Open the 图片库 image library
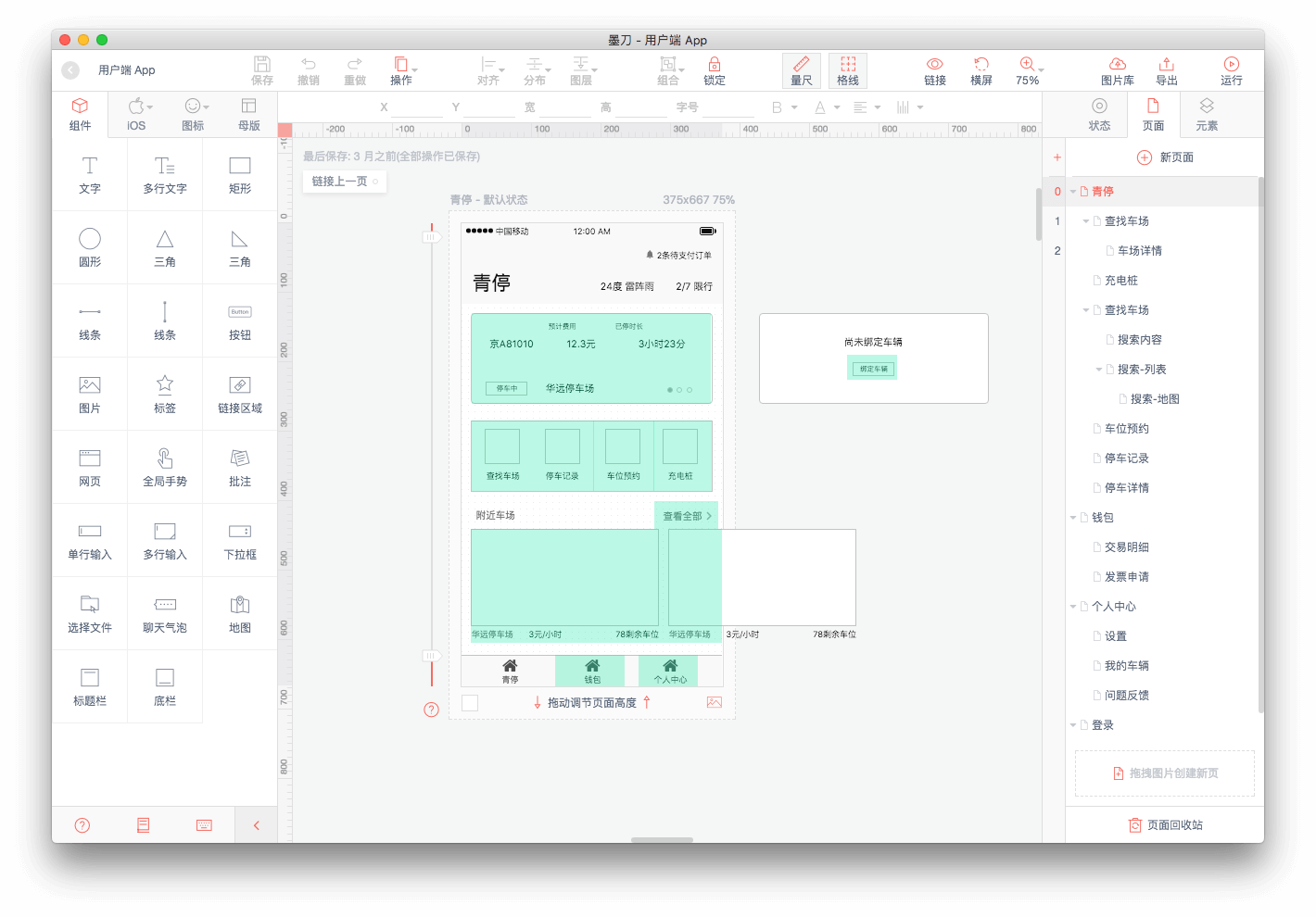1316x917 pixels. pos(1117,70)
